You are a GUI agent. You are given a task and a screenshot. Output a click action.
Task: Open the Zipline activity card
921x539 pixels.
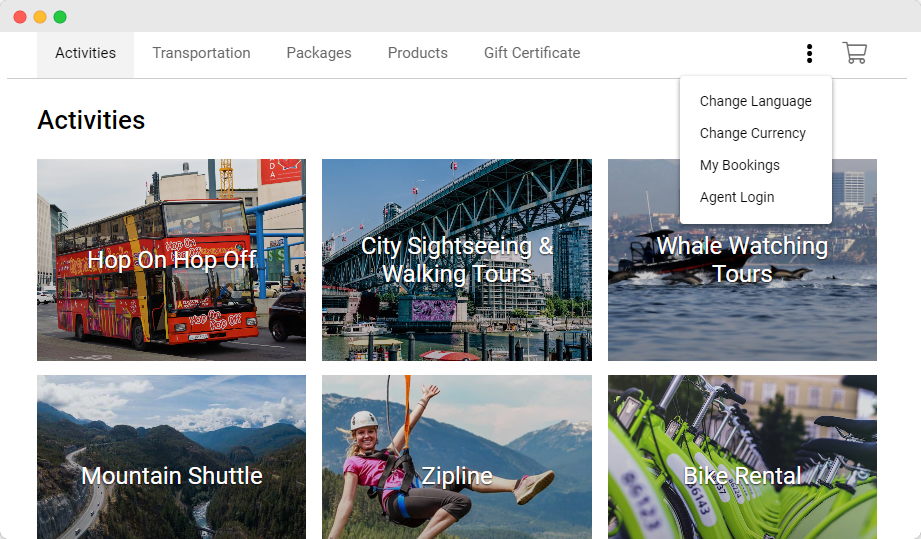click(457, 457)
